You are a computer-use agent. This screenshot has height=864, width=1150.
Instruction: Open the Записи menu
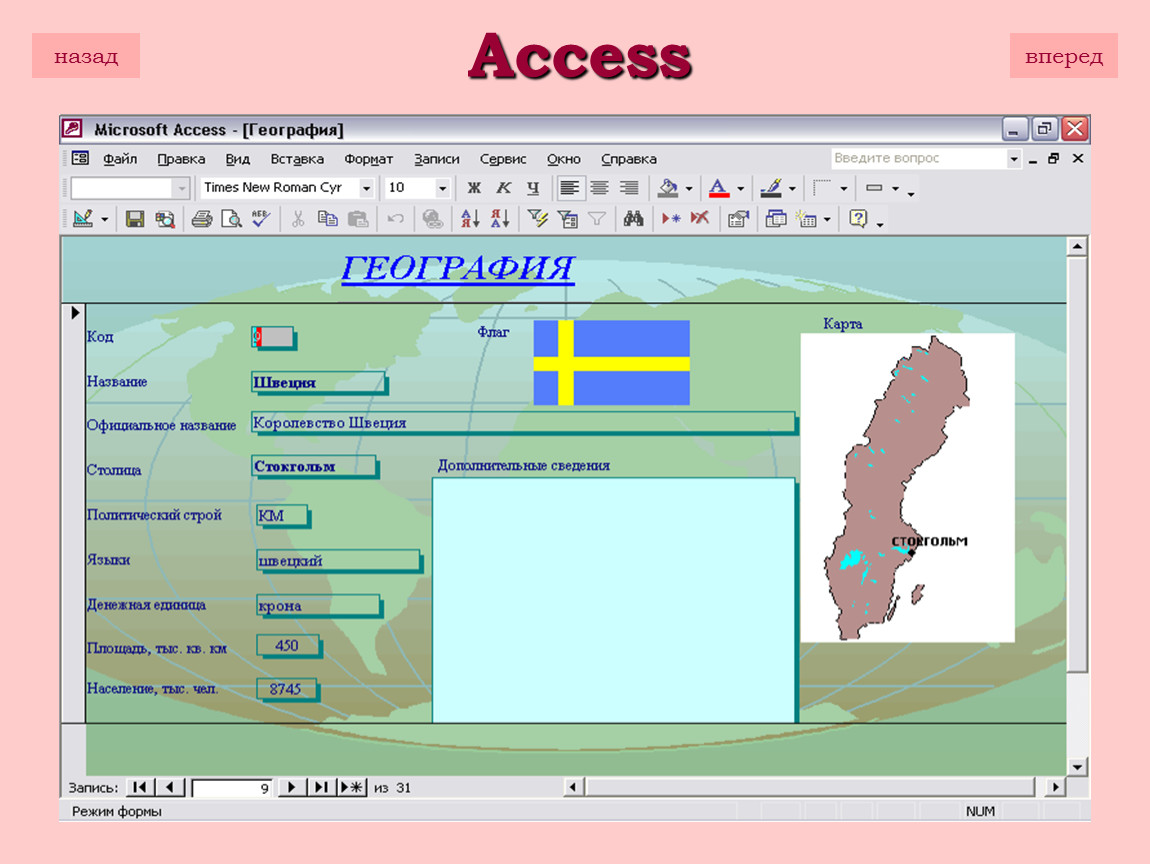(x=436, y=159)
